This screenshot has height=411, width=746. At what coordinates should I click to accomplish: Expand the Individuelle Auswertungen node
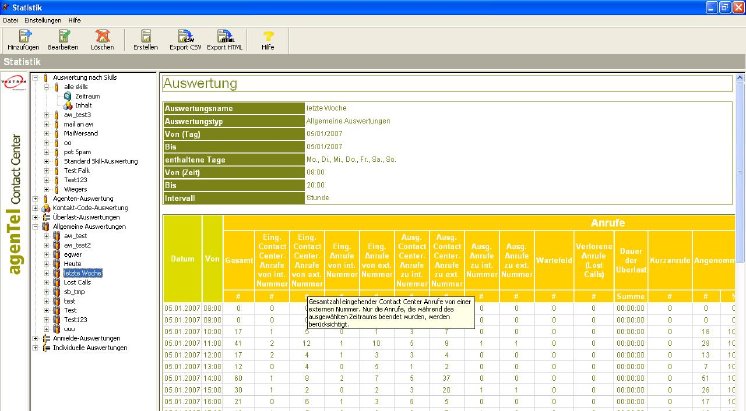click(35, 348)
